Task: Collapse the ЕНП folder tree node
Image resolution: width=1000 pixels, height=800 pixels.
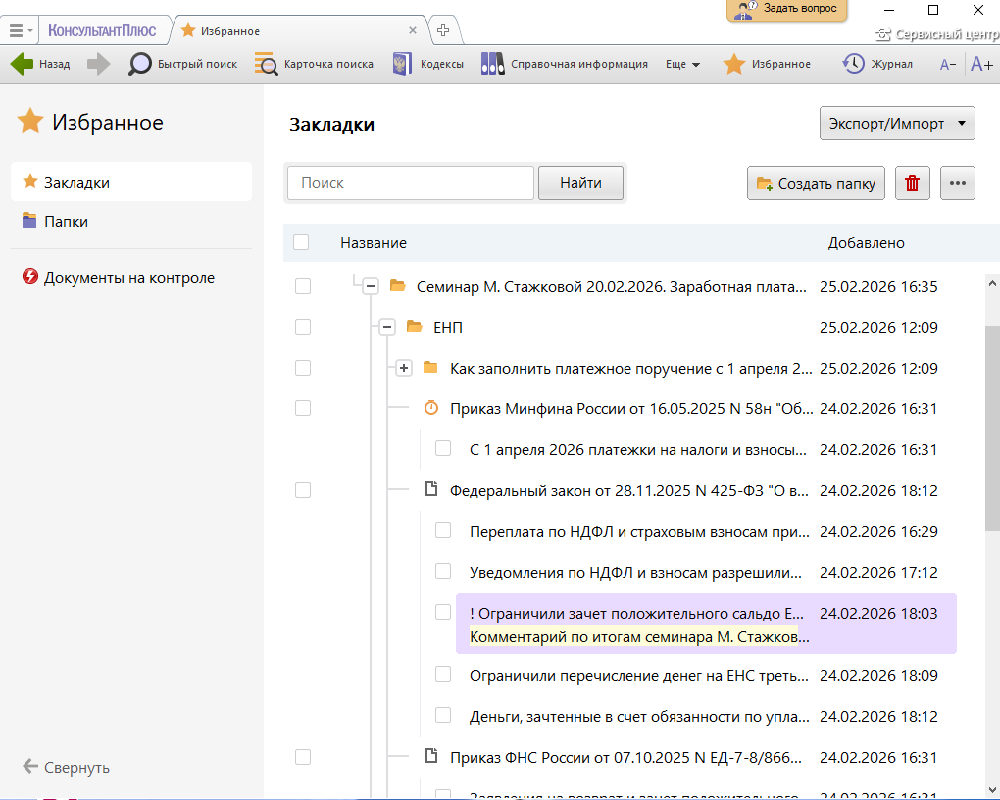Action: 387,327
